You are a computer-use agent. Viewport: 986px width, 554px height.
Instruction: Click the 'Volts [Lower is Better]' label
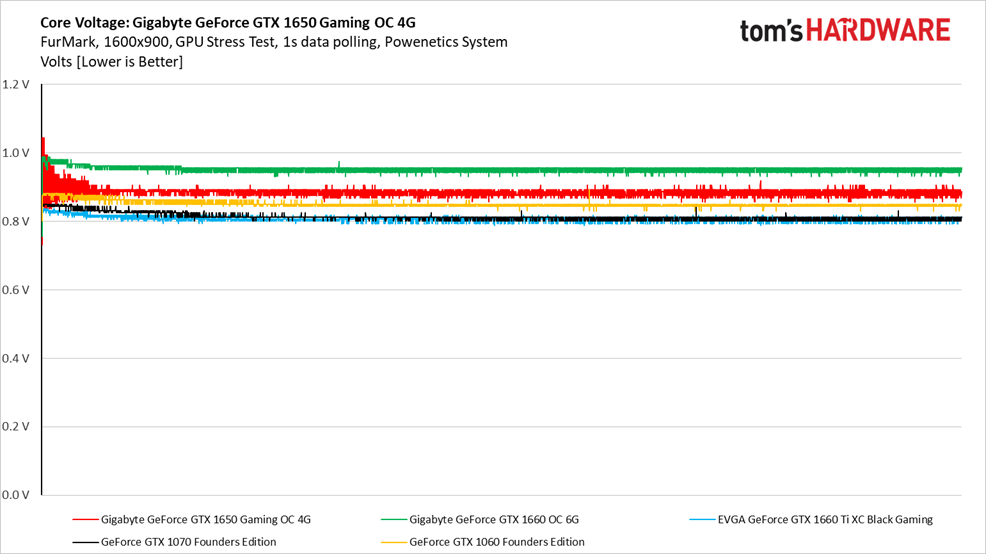pyautogui.click(x=111, y=62)
